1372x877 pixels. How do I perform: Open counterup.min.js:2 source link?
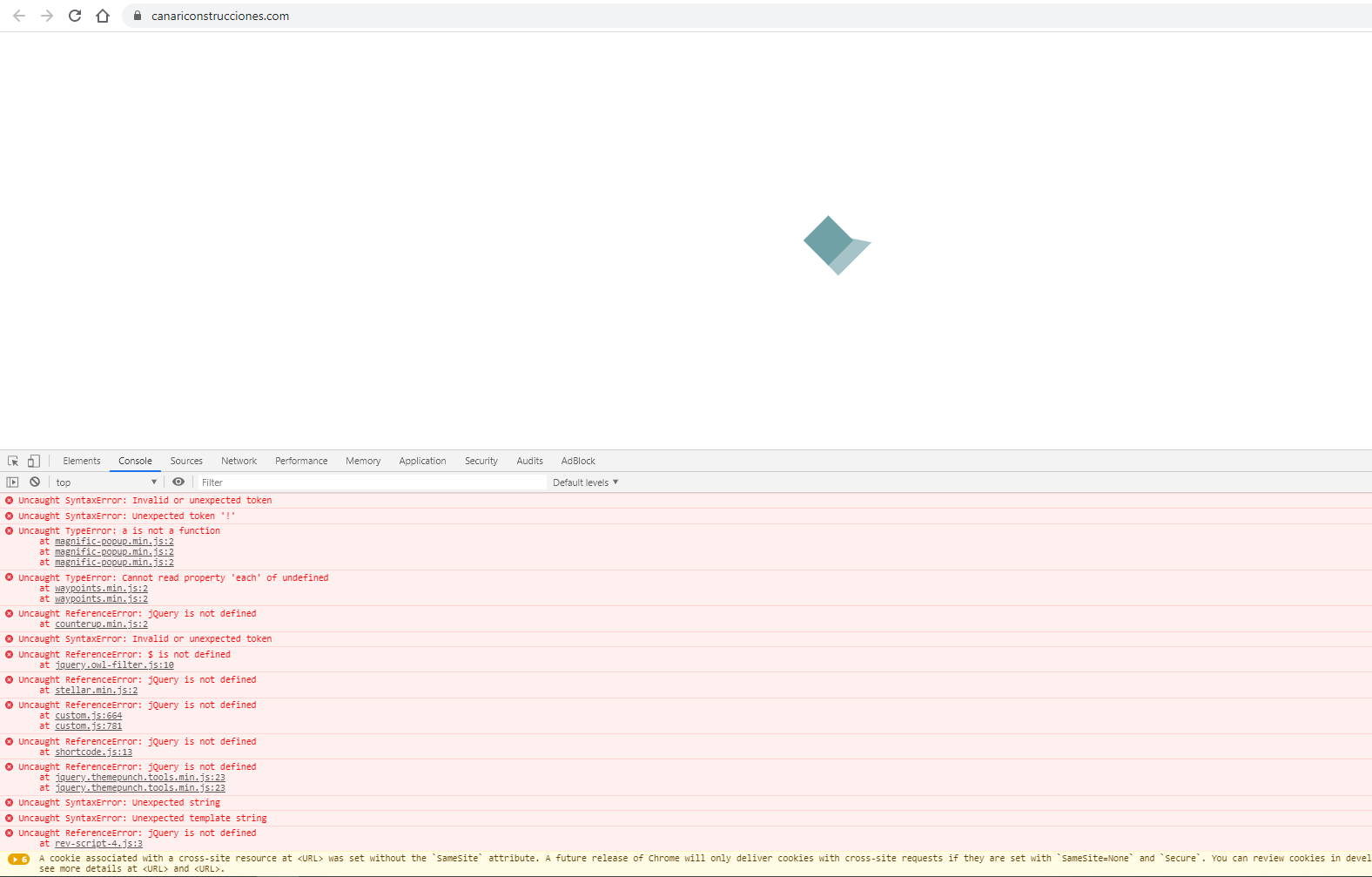click(101, 624)
